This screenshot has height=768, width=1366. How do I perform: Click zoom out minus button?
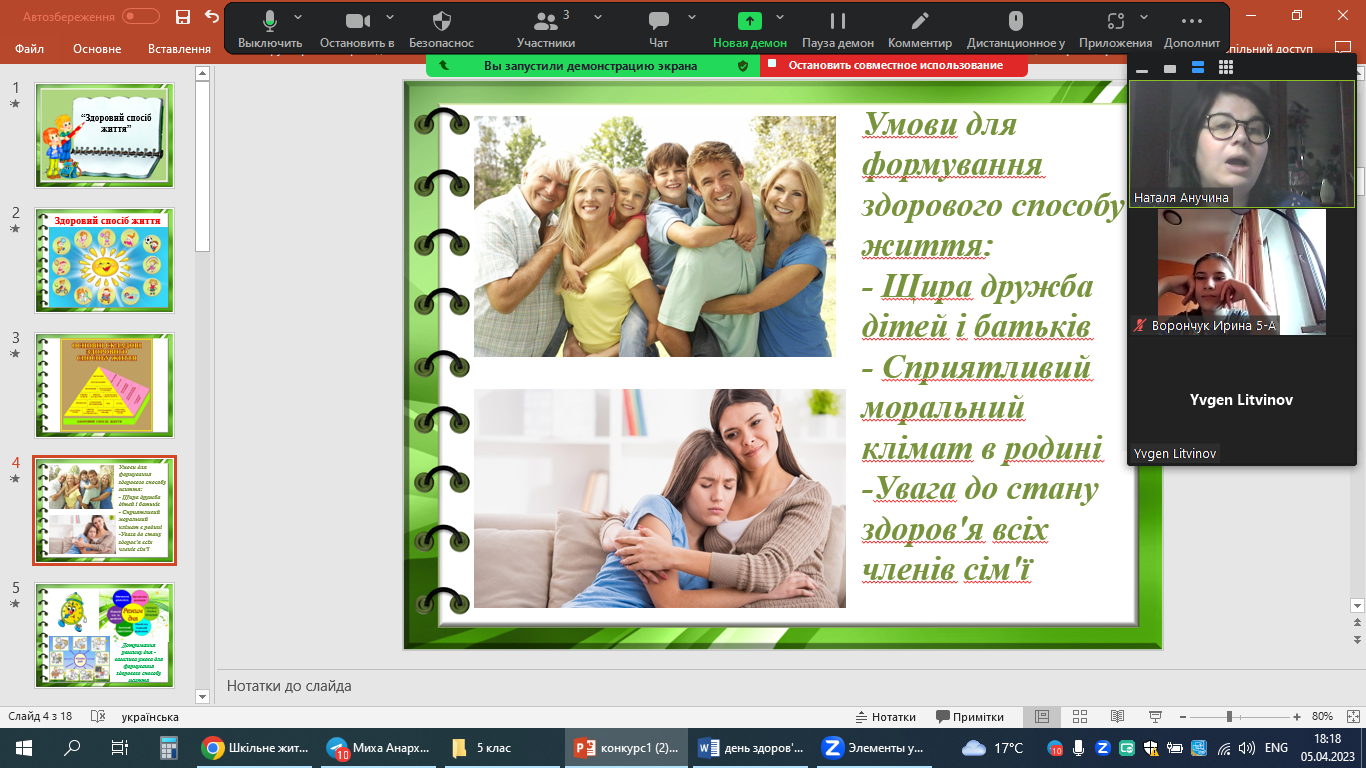(x=1183, y=716)
